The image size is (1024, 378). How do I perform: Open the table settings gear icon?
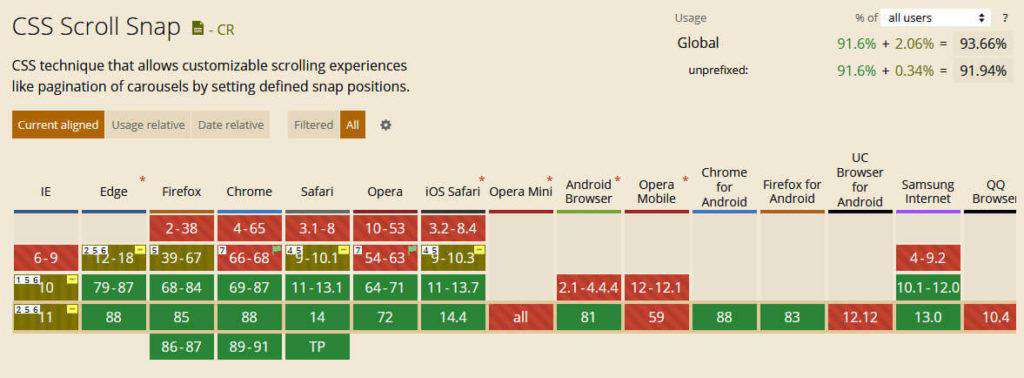pyautogui.click(x=385, y=125)
